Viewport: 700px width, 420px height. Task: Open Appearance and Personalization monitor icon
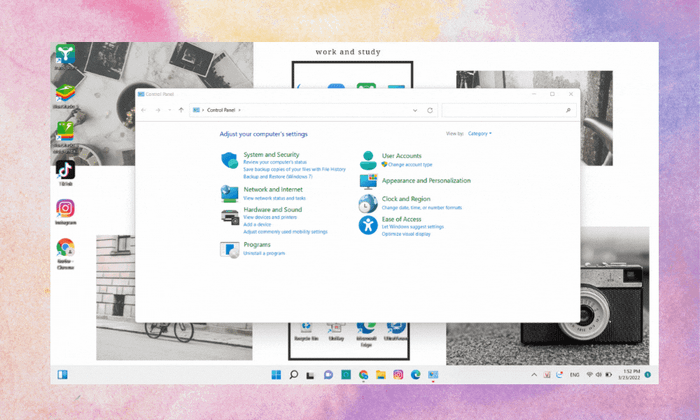pos(368,181)
